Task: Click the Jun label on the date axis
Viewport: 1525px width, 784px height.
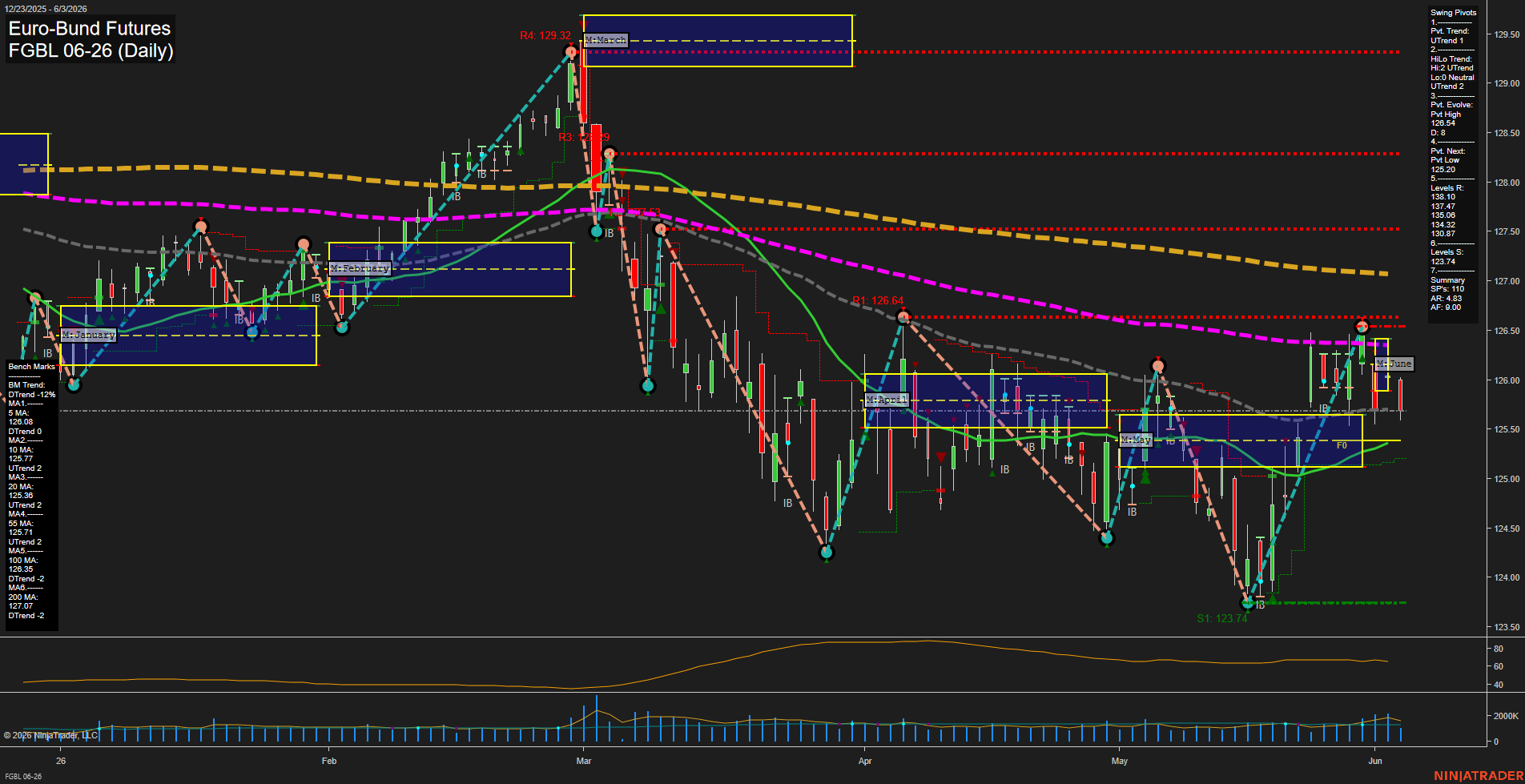Action: coord(1375,761)
